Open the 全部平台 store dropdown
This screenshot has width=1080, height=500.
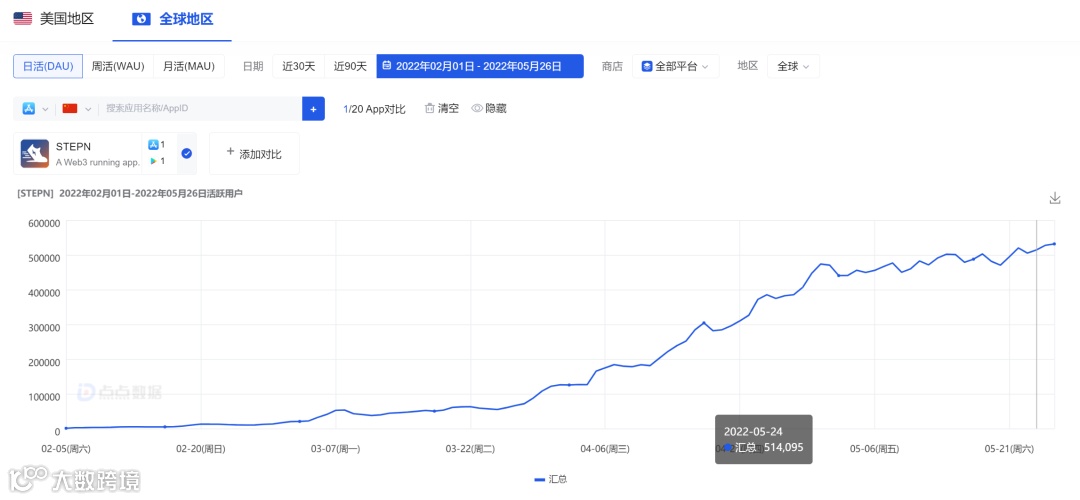click(676, 66)
